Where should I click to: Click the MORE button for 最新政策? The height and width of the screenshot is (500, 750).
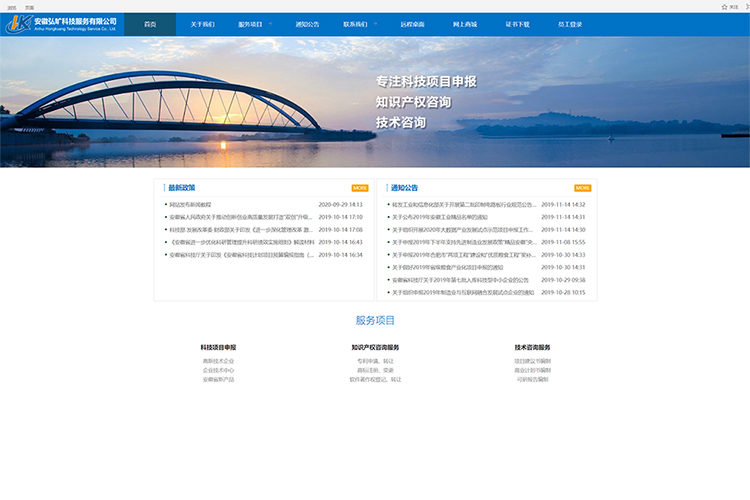tap(359, 188)
